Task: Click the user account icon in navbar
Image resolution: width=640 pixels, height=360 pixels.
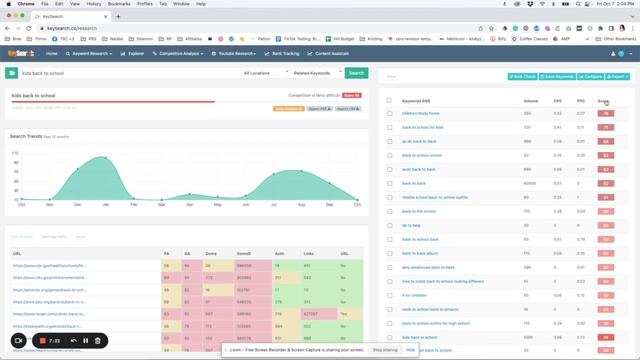Action: (x=613, y=53)
